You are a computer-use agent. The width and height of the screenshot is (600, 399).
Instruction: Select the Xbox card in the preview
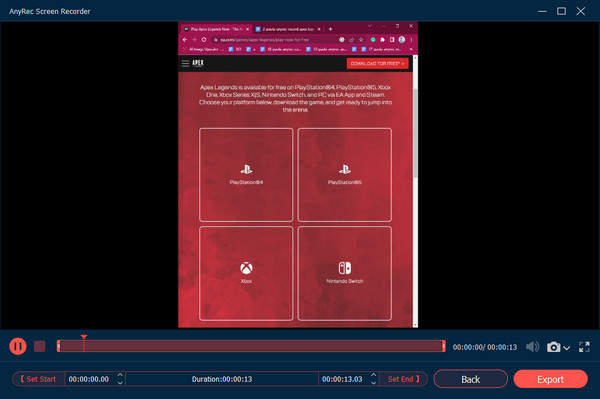(x=246, y=273)
